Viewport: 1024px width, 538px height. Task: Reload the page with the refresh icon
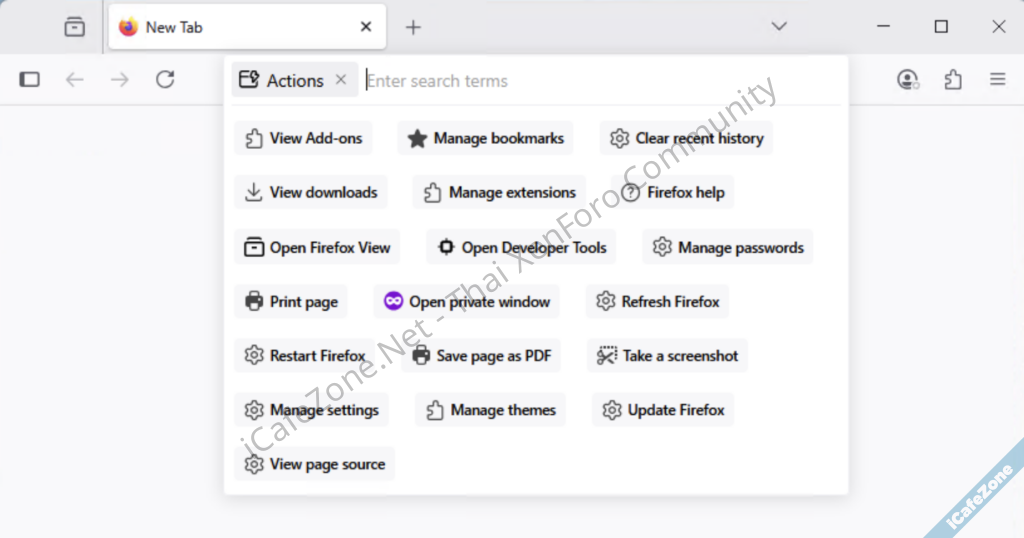[165, 80]
